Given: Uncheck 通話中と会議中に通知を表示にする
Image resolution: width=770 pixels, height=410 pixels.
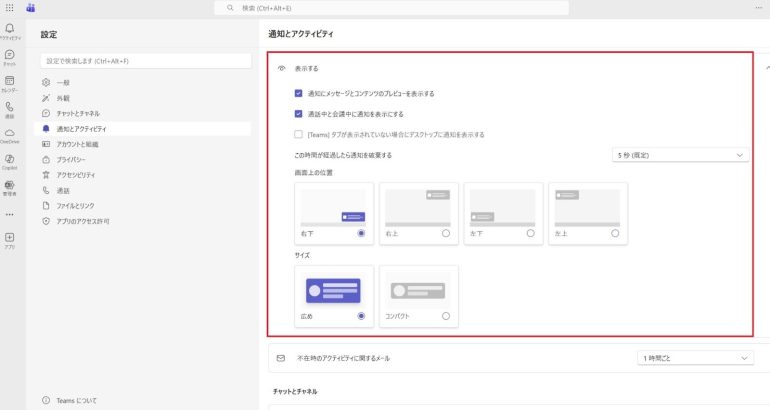Looking at the screenshot, I should (x=298, y=114).
